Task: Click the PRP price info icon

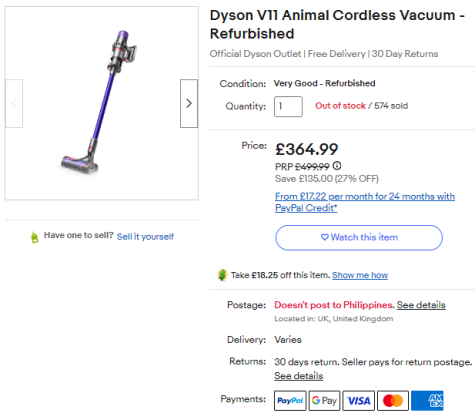Action: (x=337, y=165)
